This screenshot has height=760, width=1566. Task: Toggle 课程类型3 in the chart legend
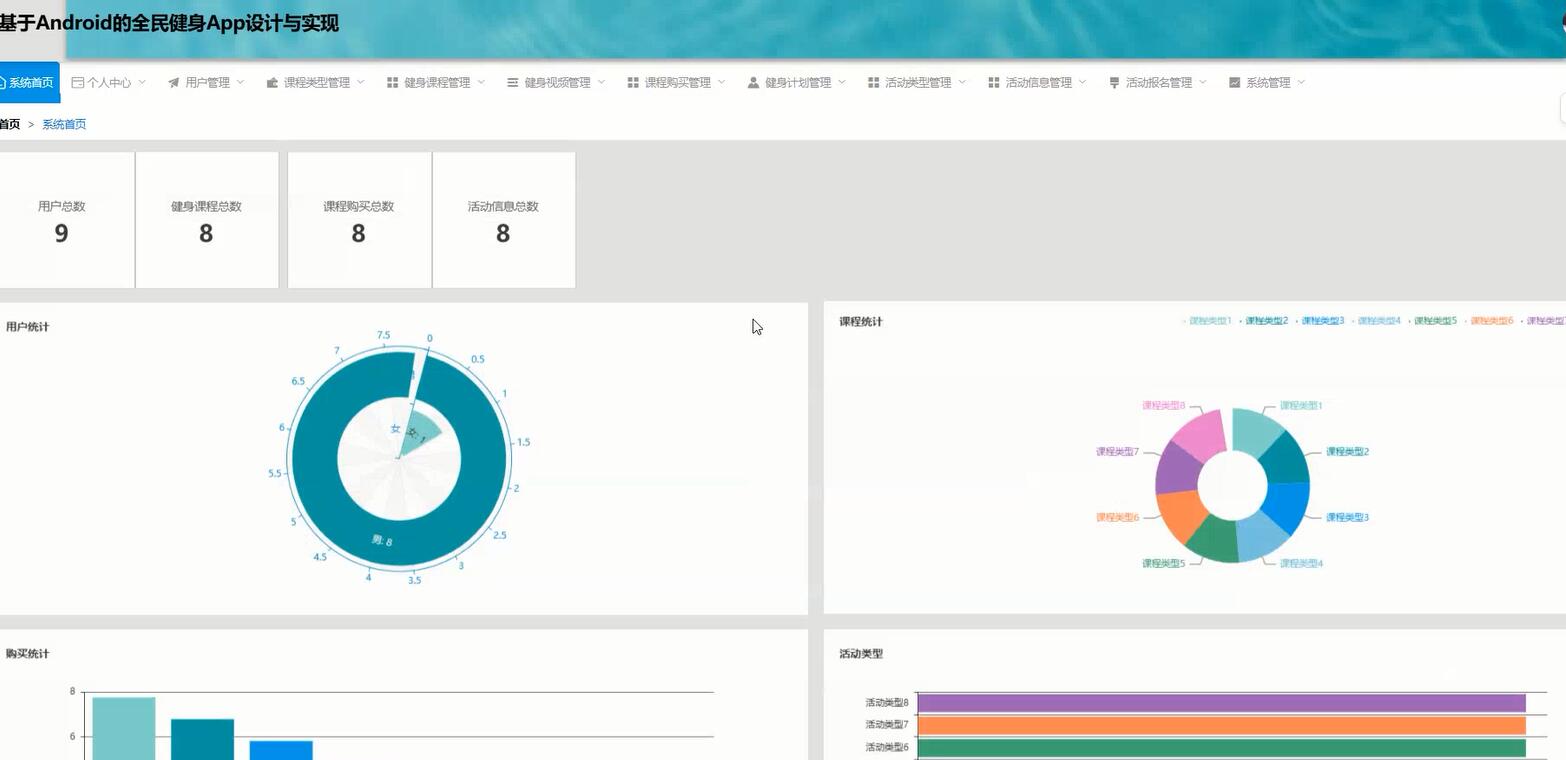pos(1320,321)
